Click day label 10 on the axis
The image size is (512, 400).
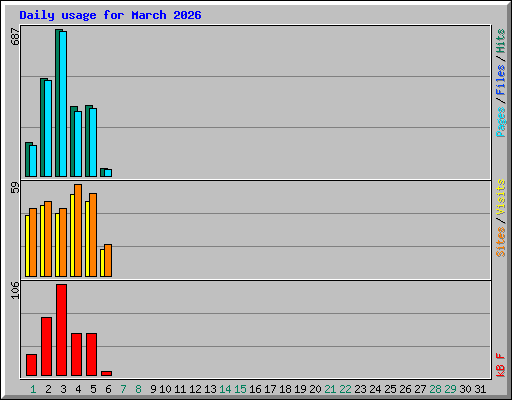(165, 389)
